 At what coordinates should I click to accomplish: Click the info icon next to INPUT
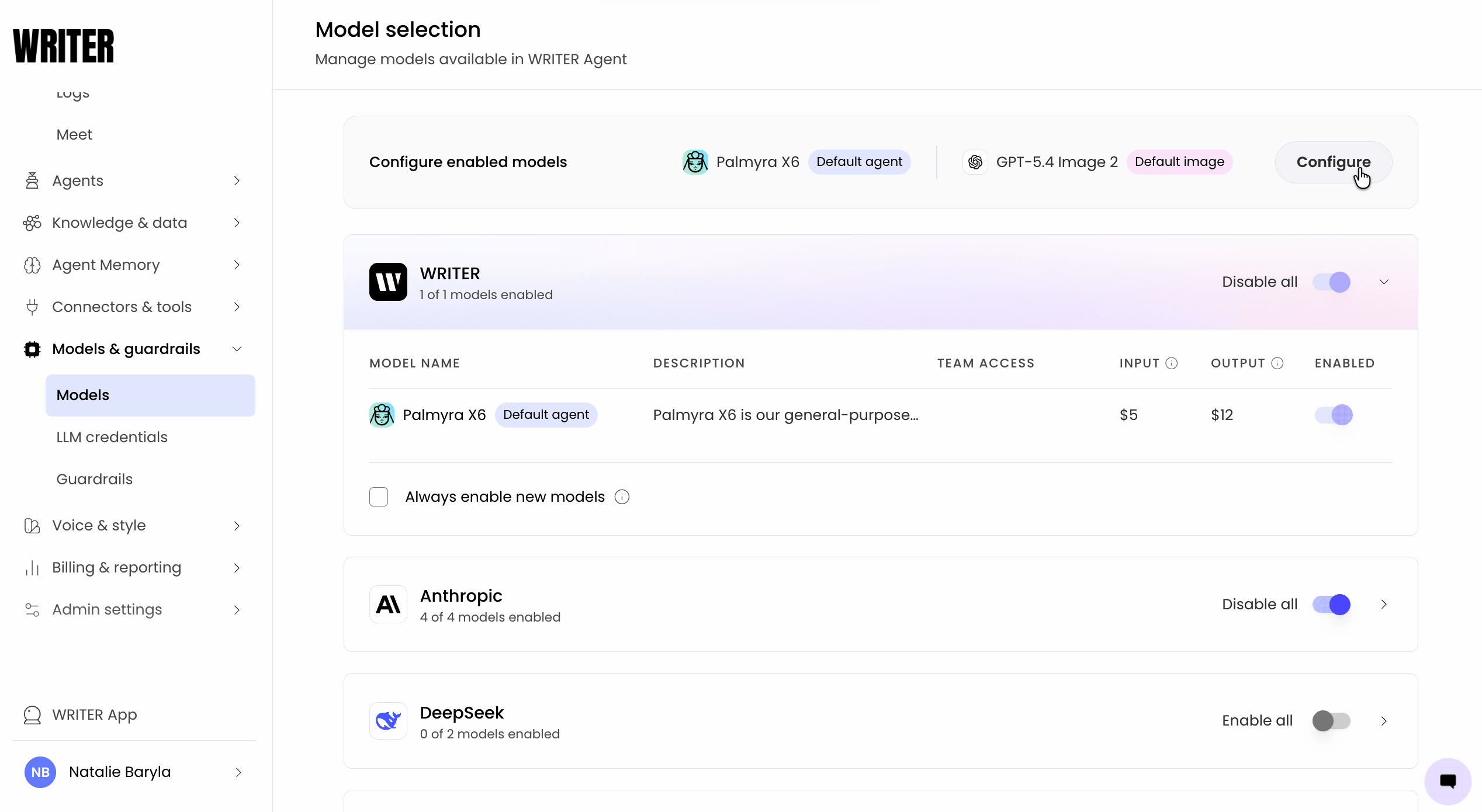point(1172,363)
